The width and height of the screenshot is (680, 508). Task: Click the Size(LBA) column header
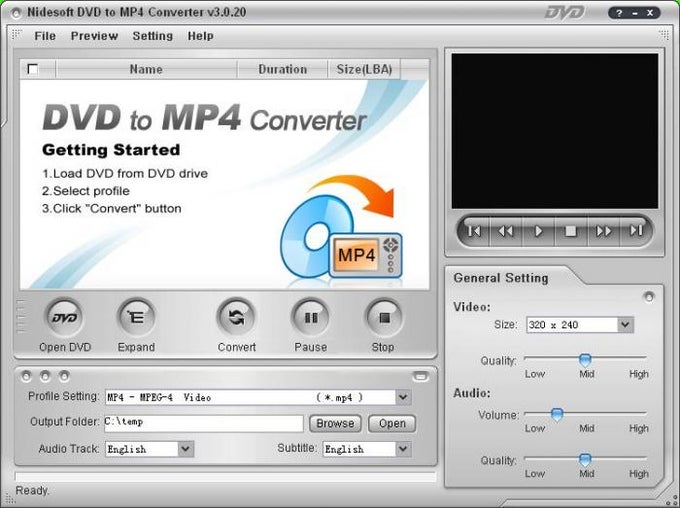(x=364, y=69)
